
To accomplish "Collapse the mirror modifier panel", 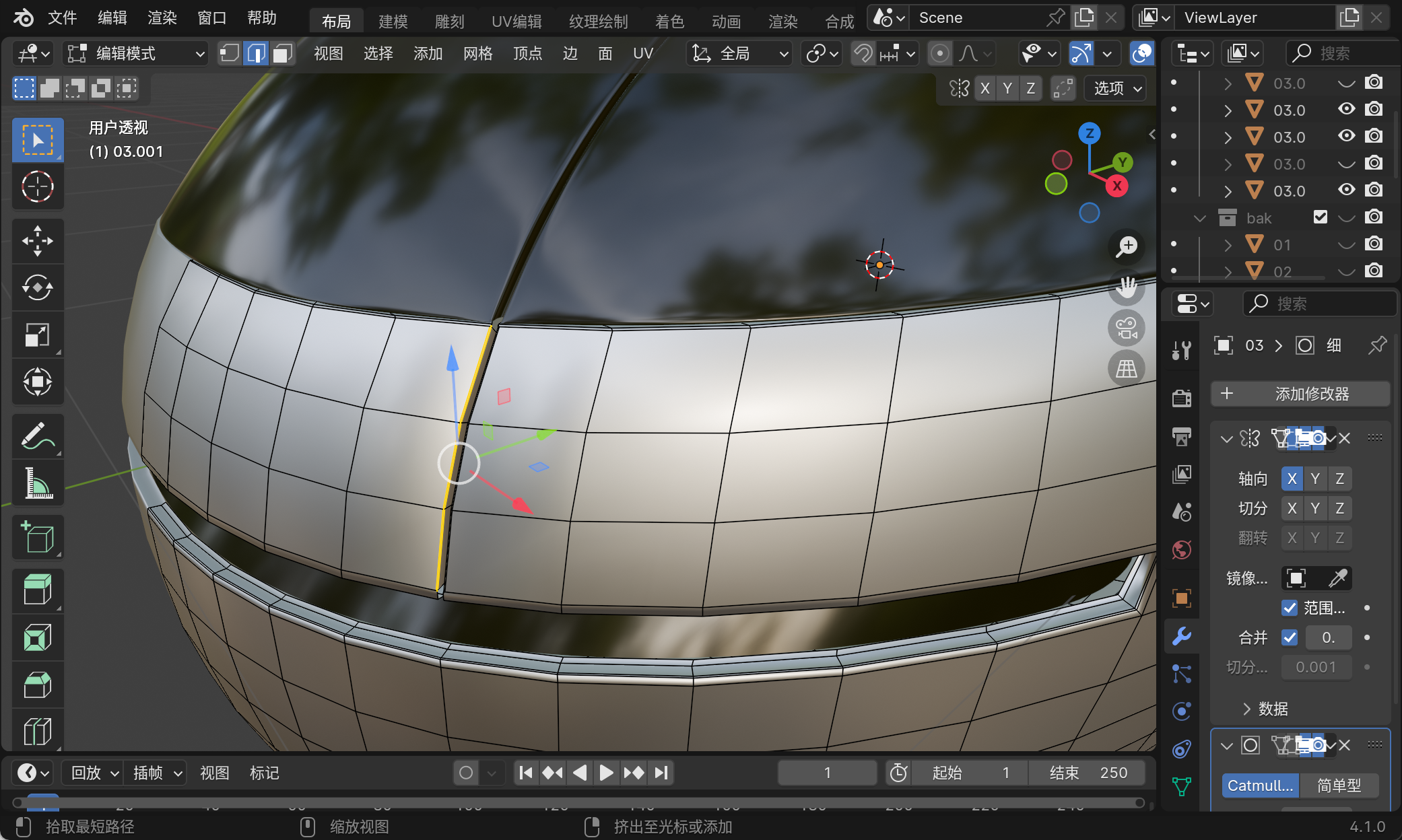I will pos(1226,439).
